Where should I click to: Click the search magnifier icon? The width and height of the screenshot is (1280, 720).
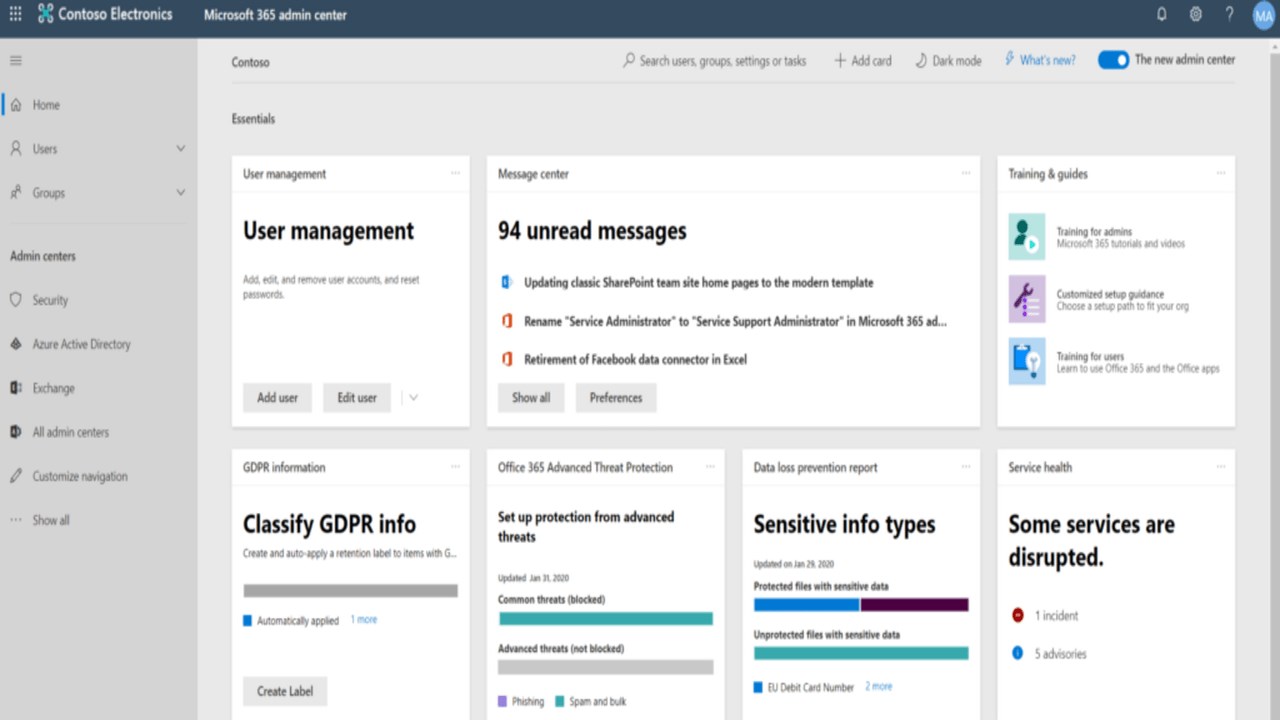point(629,60)
